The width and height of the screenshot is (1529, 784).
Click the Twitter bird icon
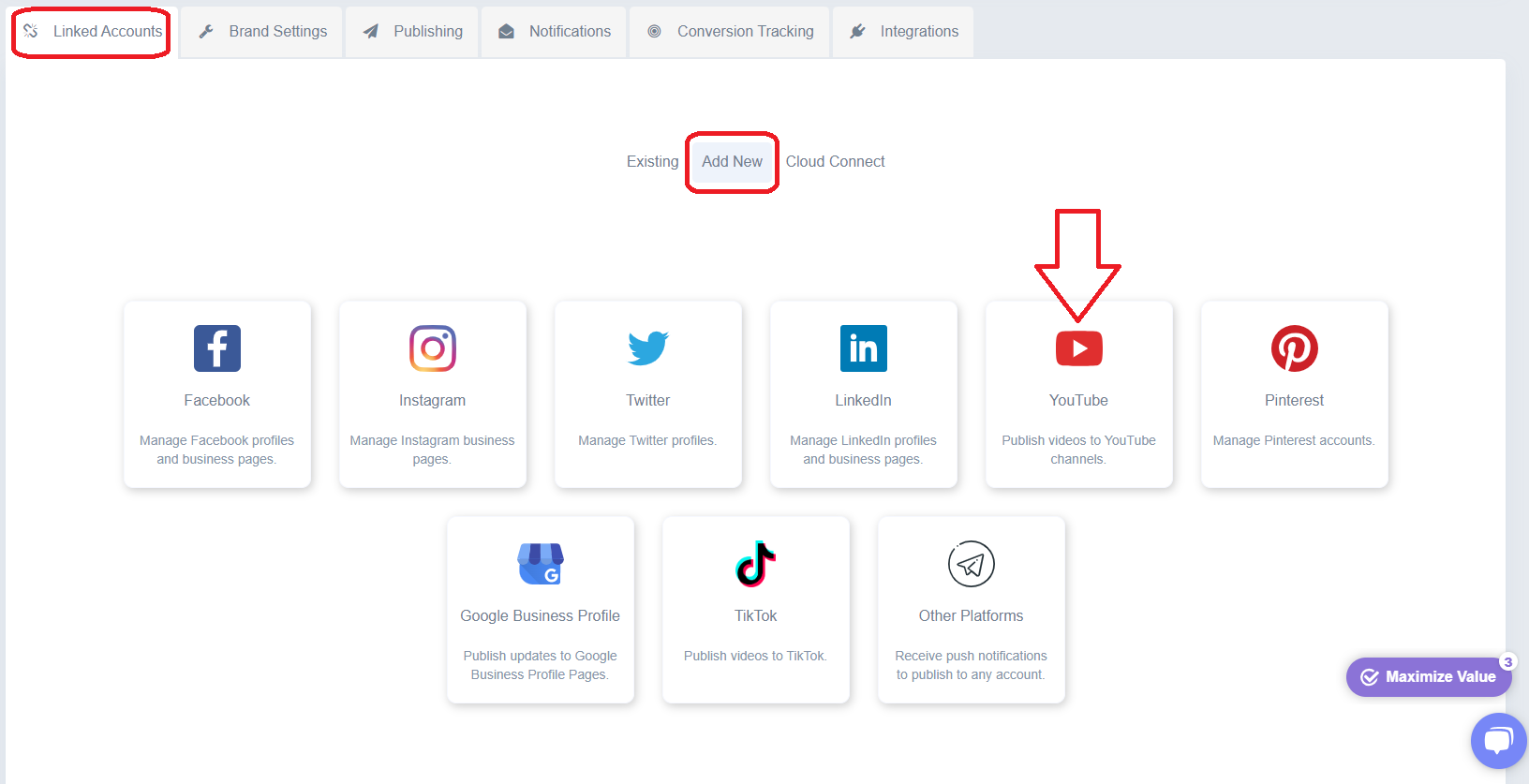click(x=648, y=348)
